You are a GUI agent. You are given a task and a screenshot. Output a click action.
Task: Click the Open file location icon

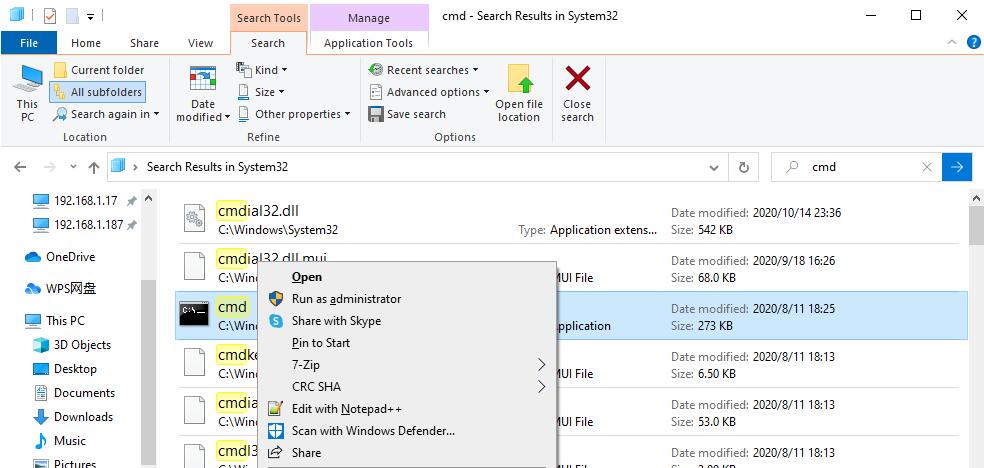(x=519, y=80)
